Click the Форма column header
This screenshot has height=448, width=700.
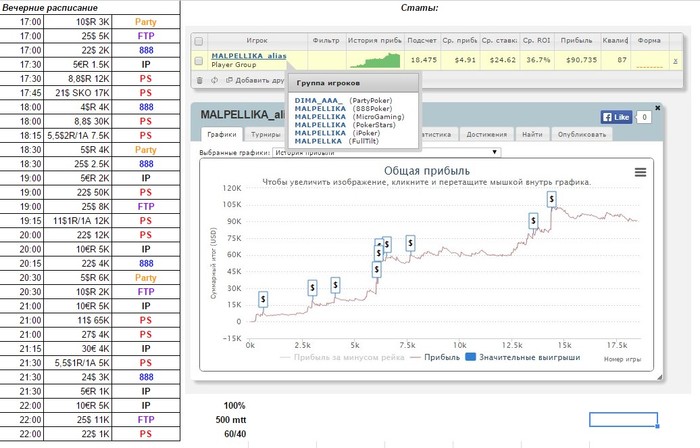pos(649,41)
